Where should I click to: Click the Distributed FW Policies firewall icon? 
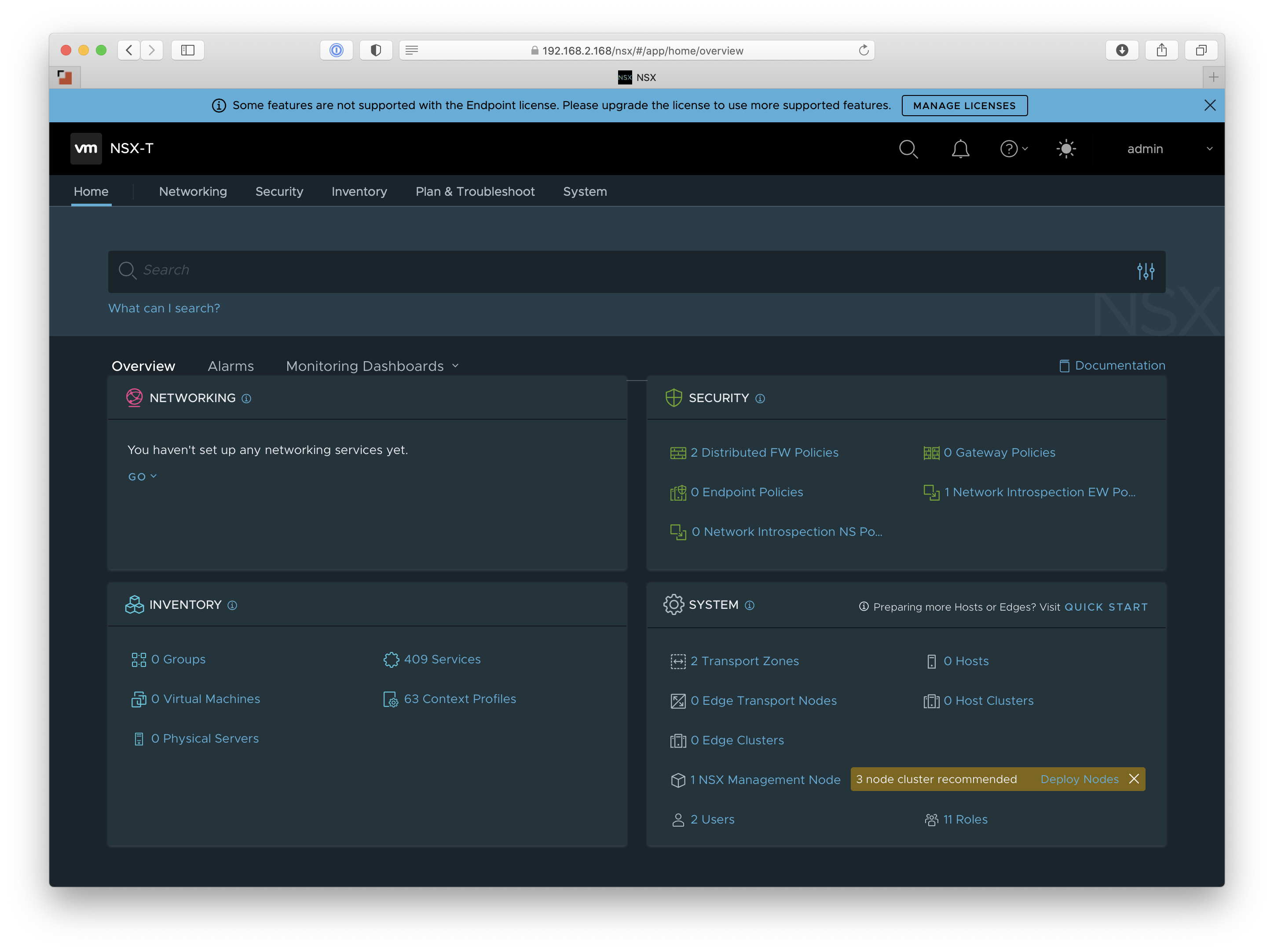point(678,453)
